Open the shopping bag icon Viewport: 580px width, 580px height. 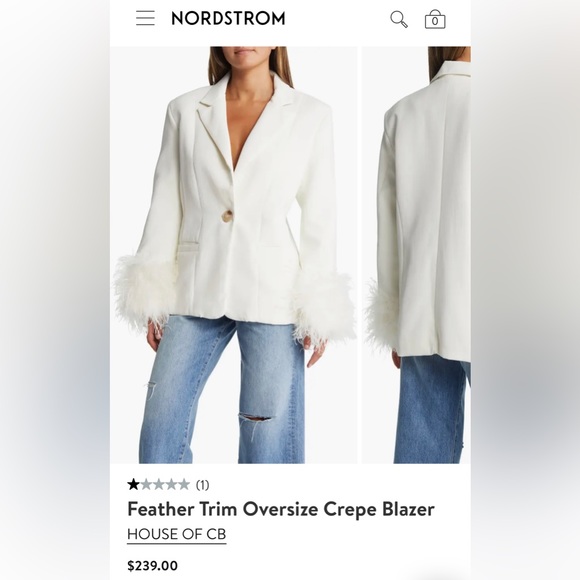(x=435, y=19)
